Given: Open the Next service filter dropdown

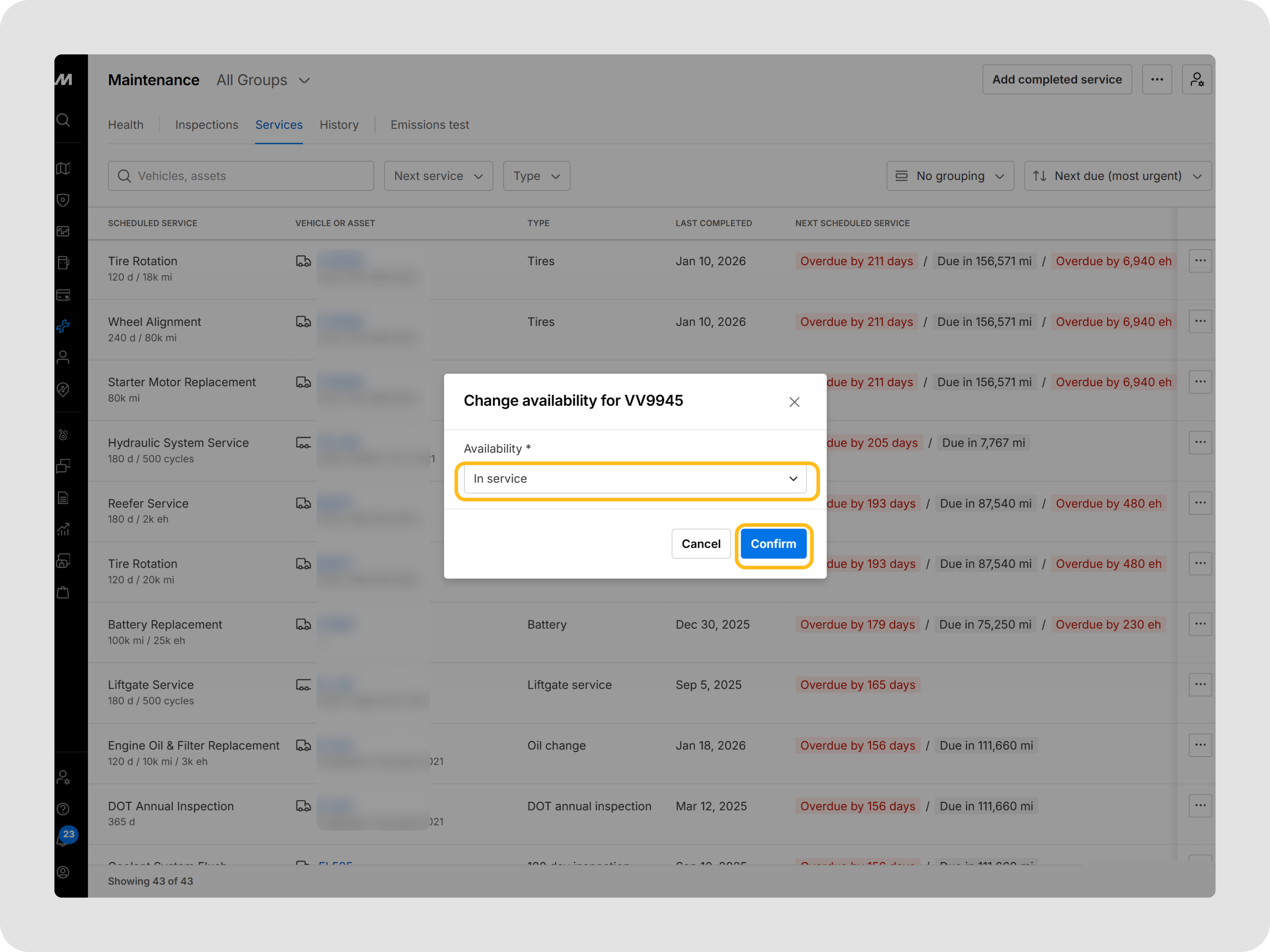Looking at the screenshot, I should pyautogui.click(x=438, y=175).
